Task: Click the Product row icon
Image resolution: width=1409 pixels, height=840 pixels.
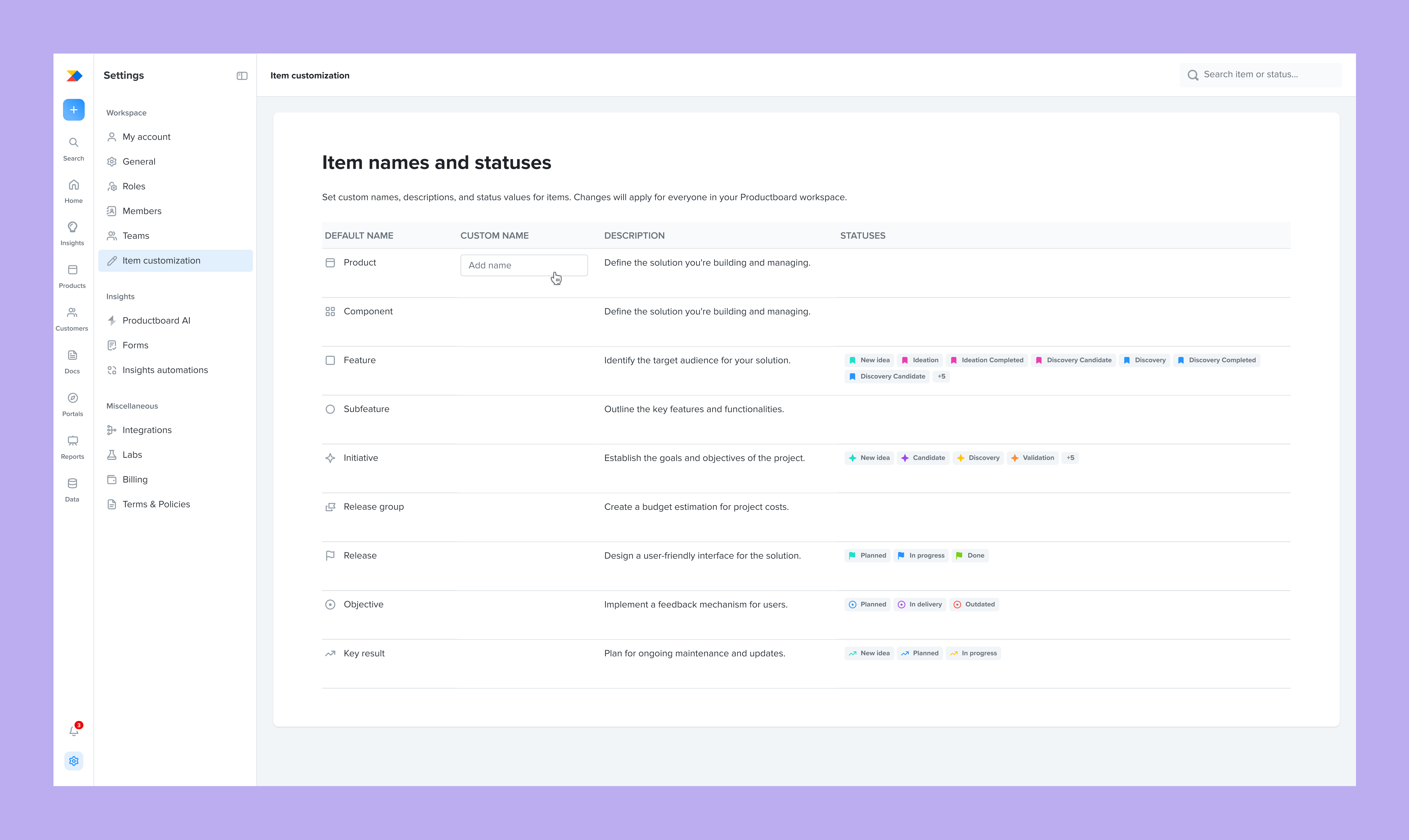Action: click(330, 263)
